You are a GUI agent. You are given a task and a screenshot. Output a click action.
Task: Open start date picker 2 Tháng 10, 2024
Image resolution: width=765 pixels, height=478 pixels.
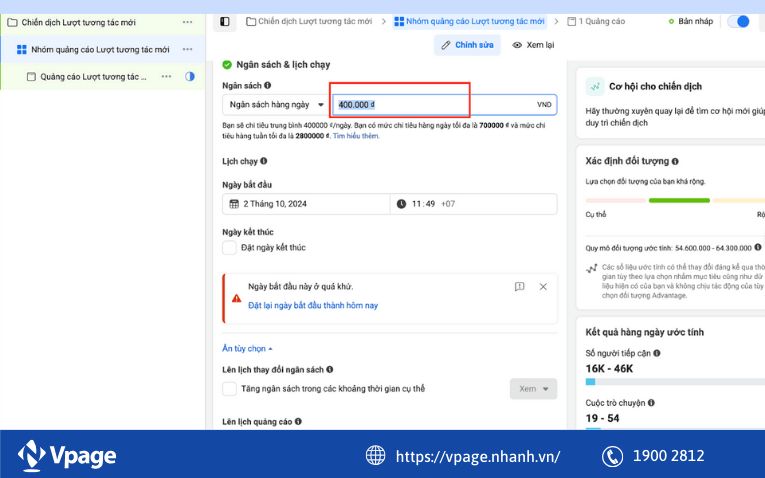click(x=306, y=204)
